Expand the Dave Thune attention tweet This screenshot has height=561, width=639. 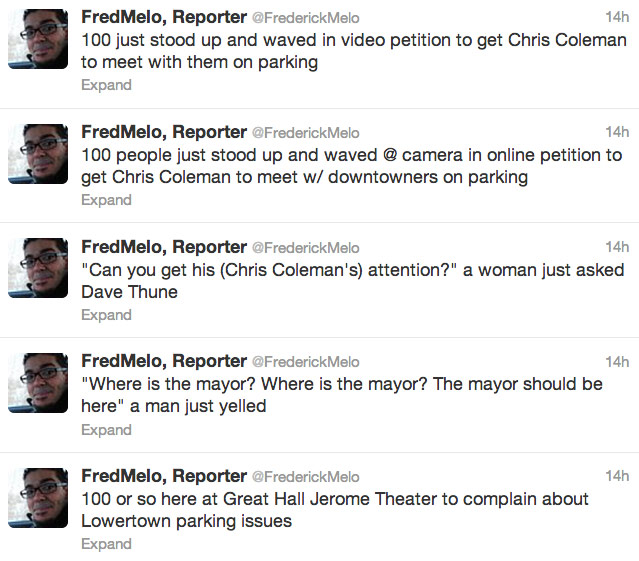pyautogui.click(x=106, y=315)
